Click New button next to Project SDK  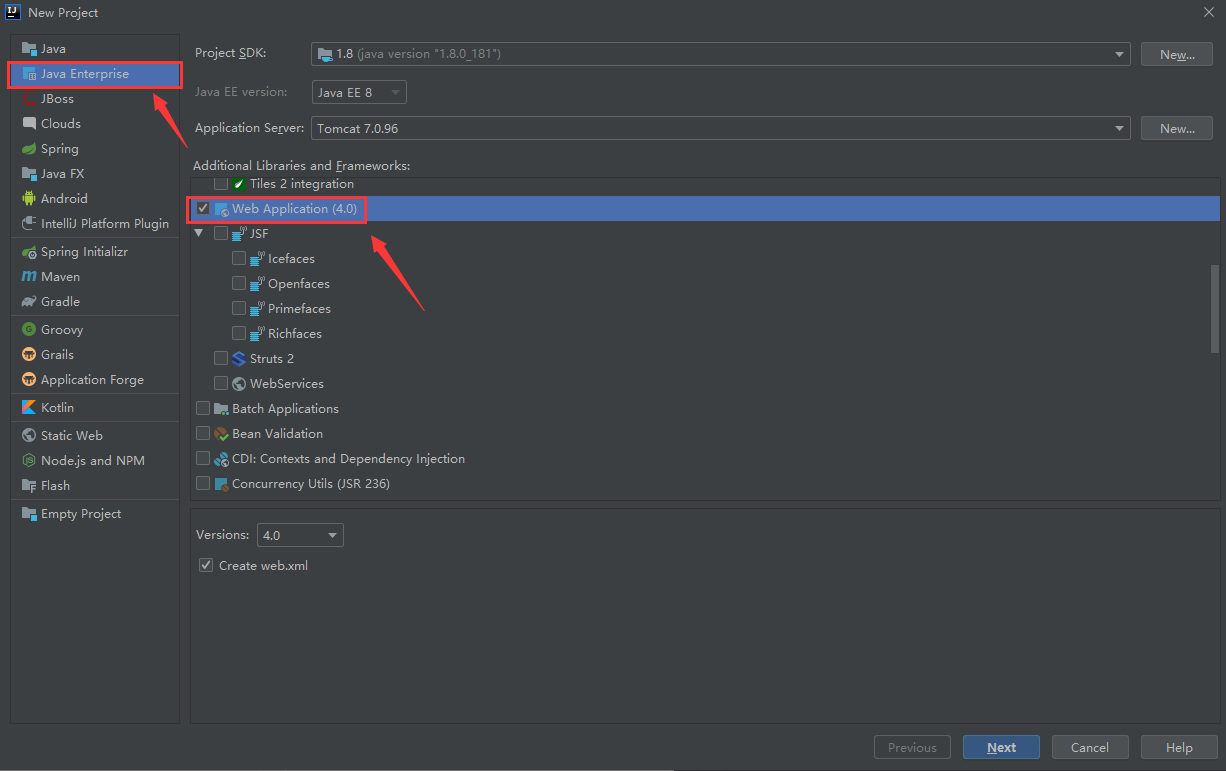pos(1177,54)
